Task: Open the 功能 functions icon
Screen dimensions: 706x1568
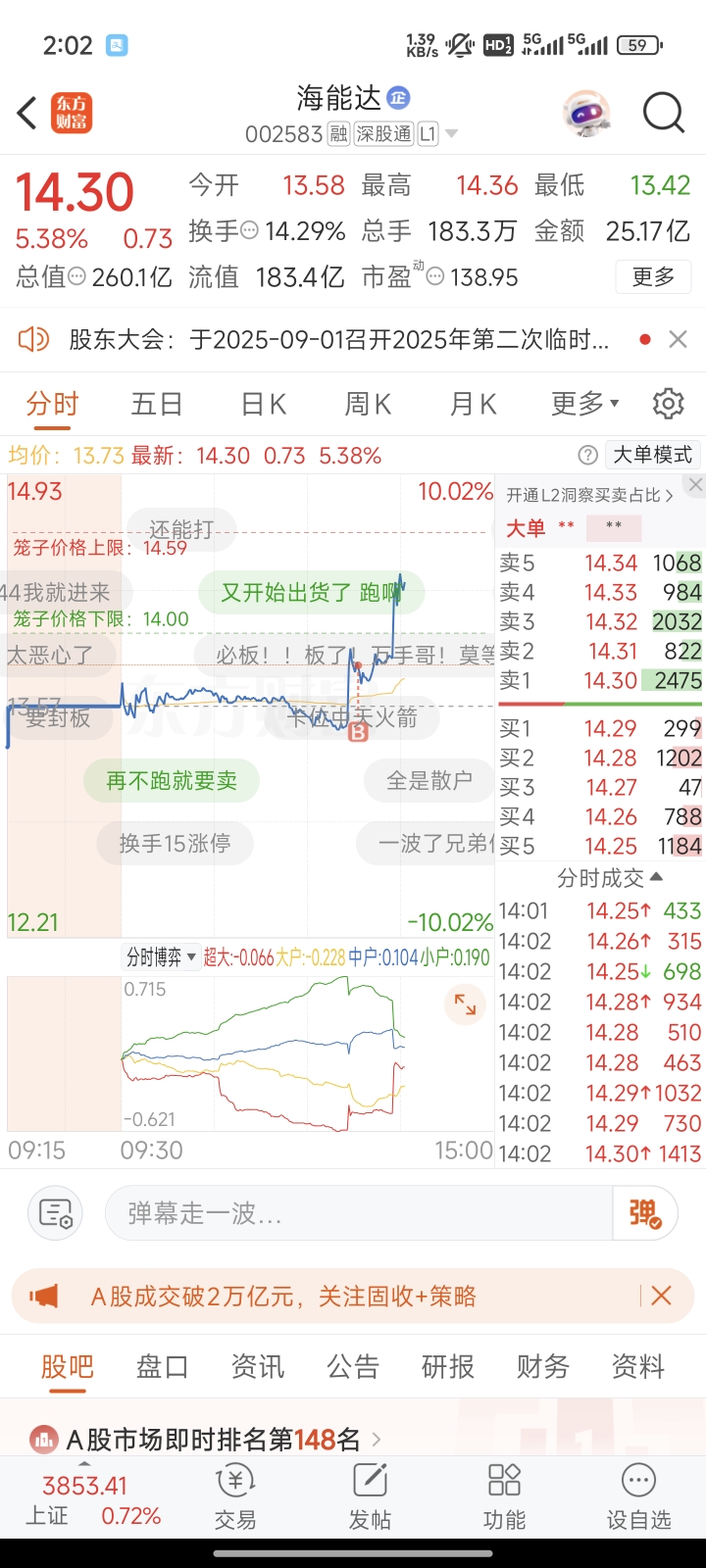Action: coord(504,1497)
